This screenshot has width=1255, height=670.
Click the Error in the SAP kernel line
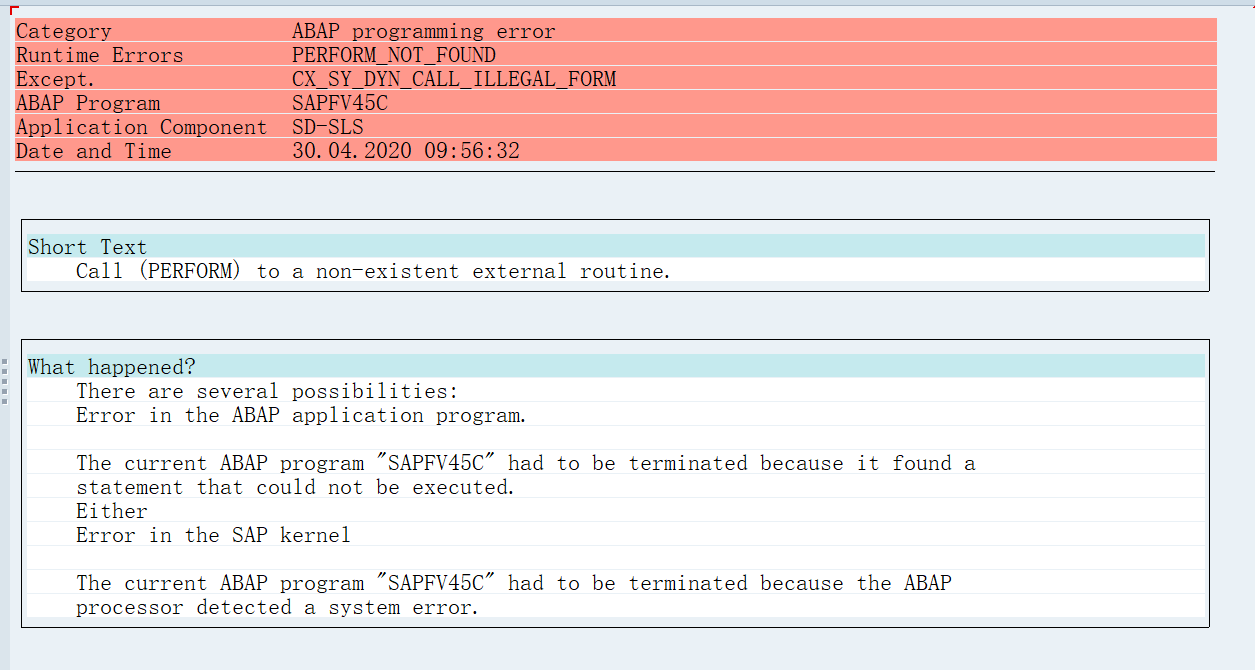point(213,535)
